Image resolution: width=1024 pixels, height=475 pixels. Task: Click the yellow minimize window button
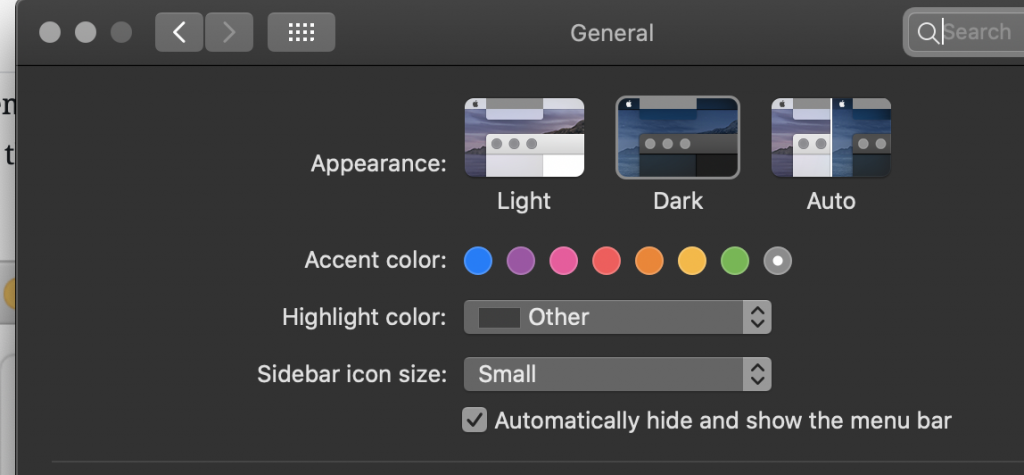pos(86,32)
